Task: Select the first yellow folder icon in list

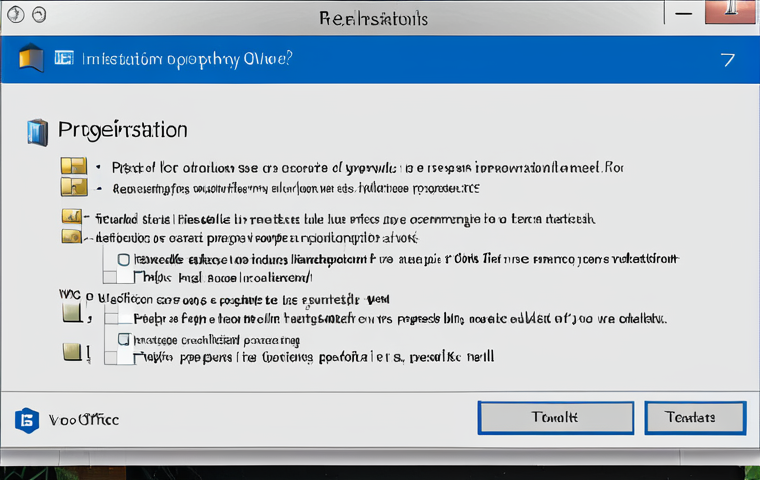Action: 74,166
